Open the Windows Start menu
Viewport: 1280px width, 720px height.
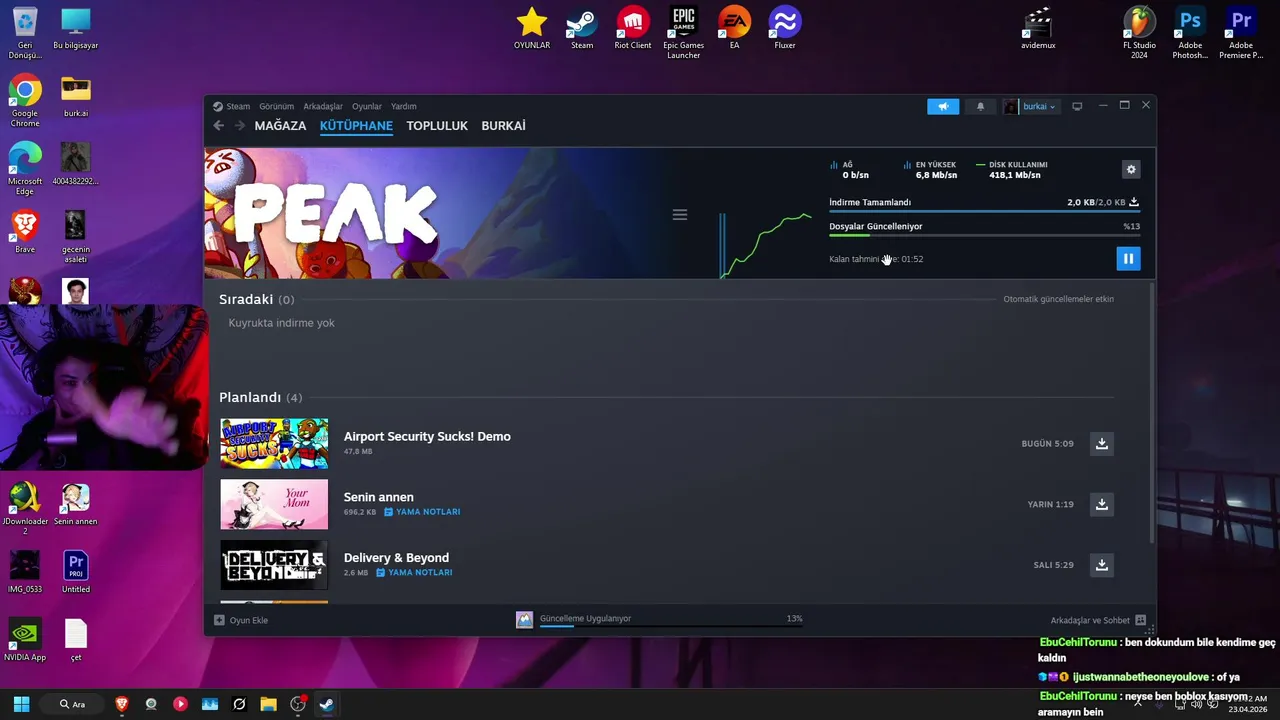pos(21,704)
